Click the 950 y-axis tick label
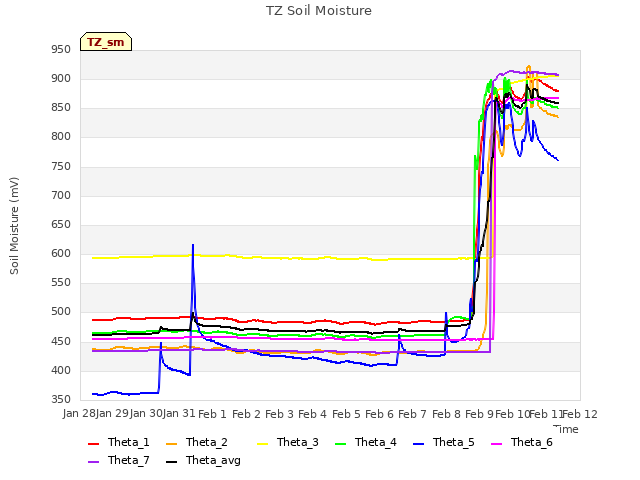Screen dimensions: 640x480 (x=61, y=50)
